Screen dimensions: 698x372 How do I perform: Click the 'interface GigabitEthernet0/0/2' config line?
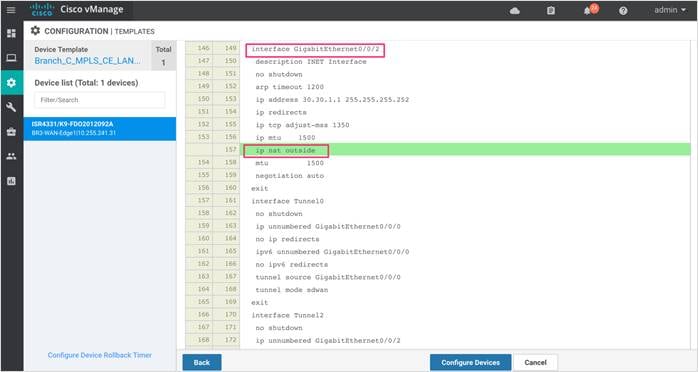tap(315, 49)
